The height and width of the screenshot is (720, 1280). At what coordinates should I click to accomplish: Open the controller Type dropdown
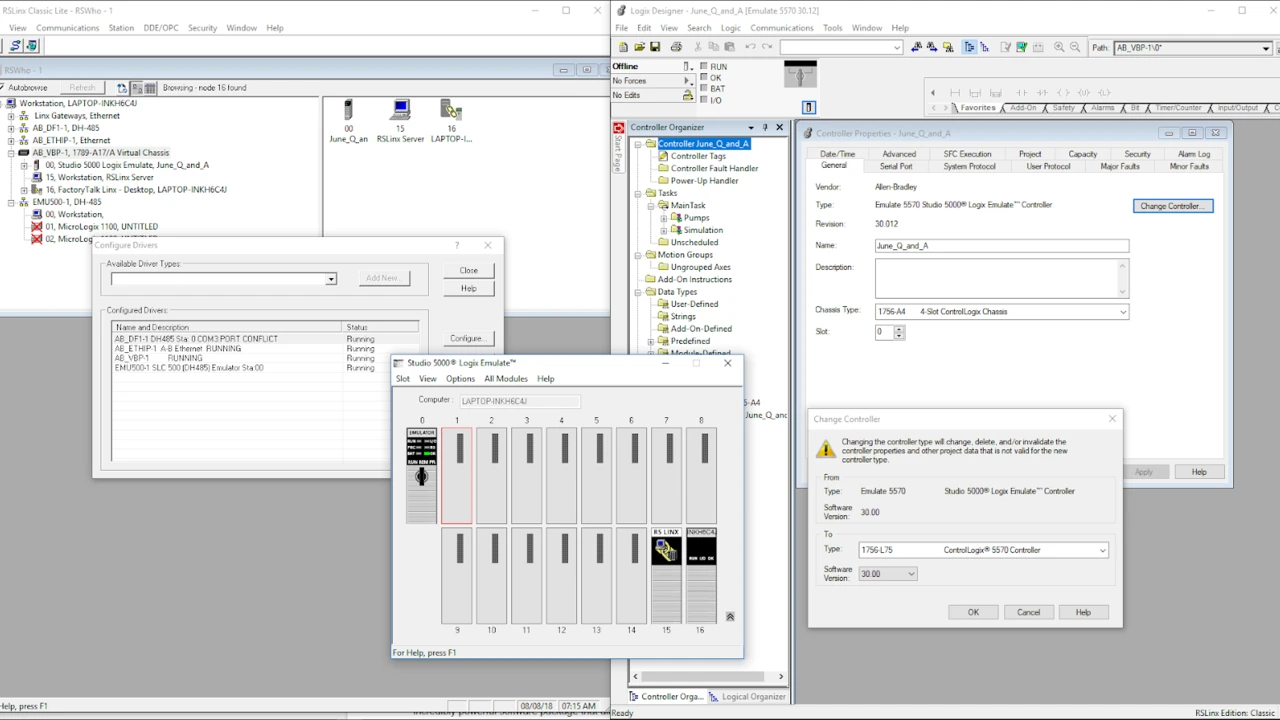(x=1102, y=550)
